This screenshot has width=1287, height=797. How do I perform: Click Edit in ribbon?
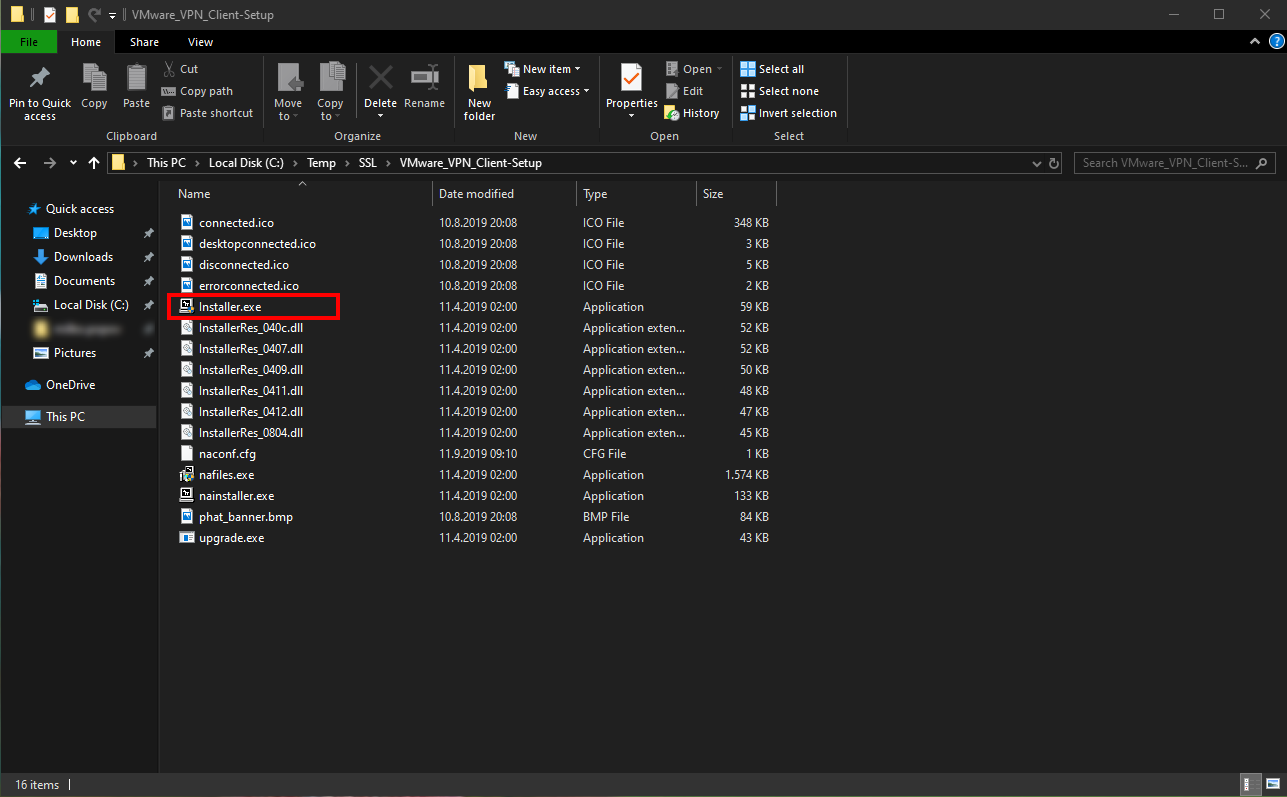click(684, 91)
